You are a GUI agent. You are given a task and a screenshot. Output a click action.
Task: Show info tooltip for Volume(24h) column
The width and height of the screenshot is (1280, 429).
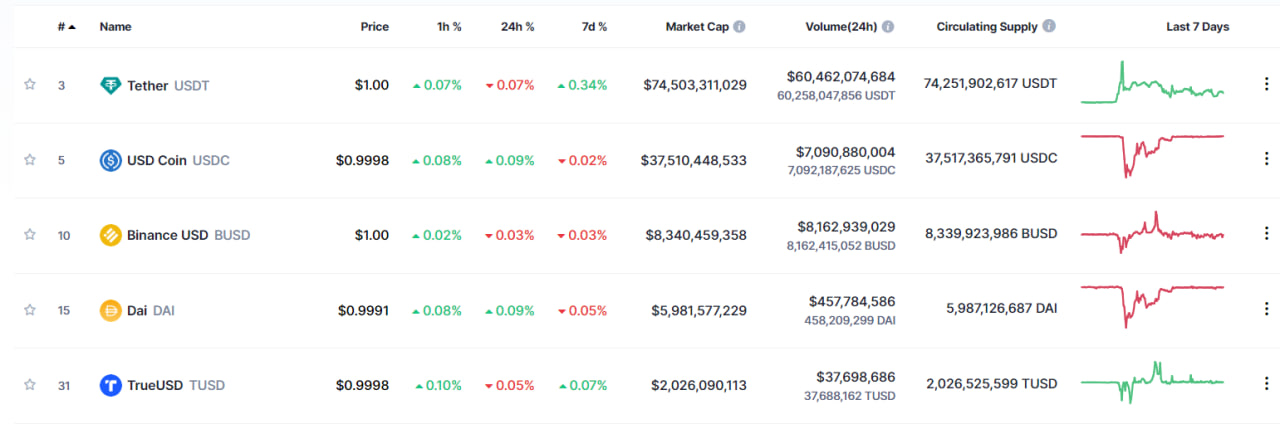(888, 27)
